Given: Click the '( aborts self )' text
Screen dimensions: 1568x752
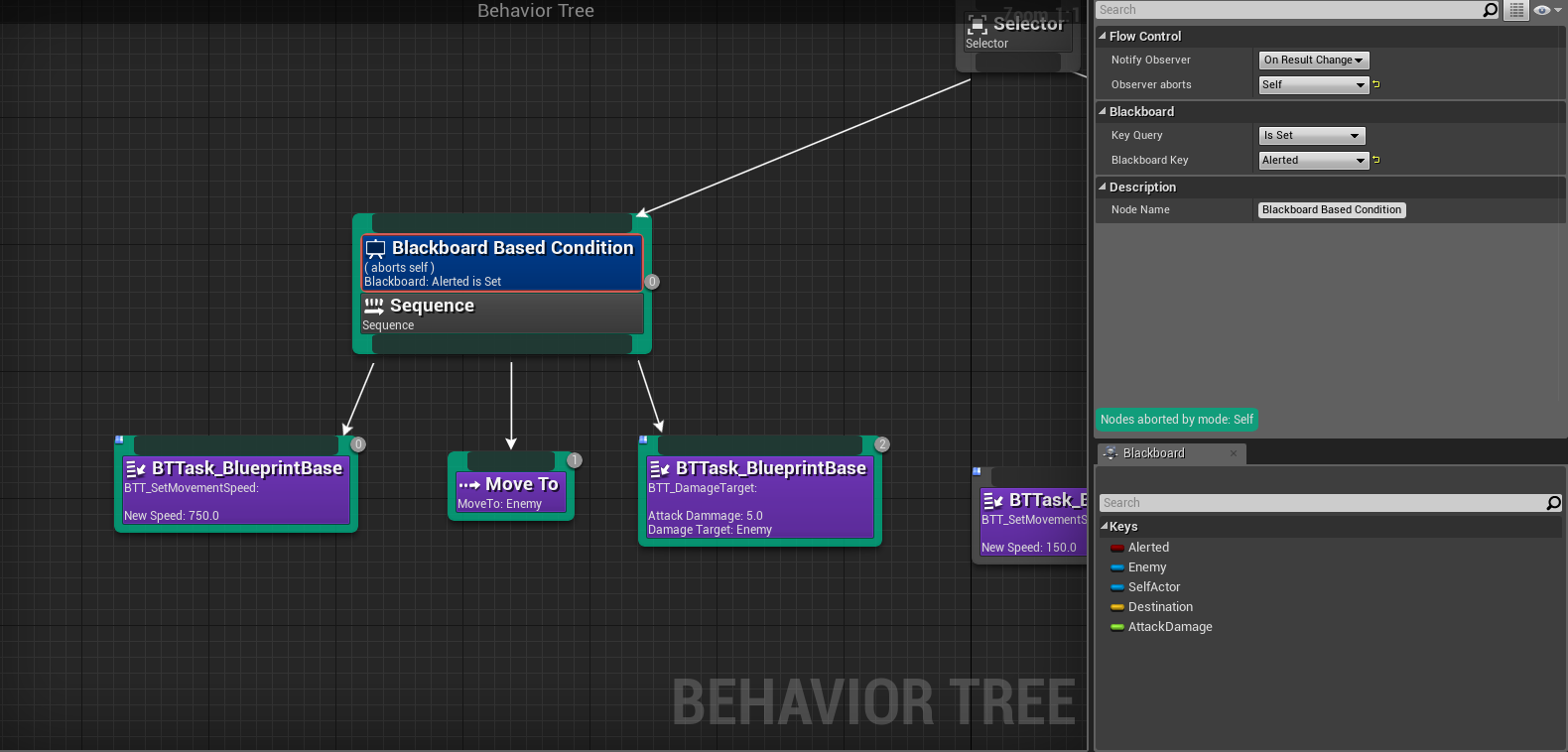Looking at the screenshot, I should tap(399, 268).
